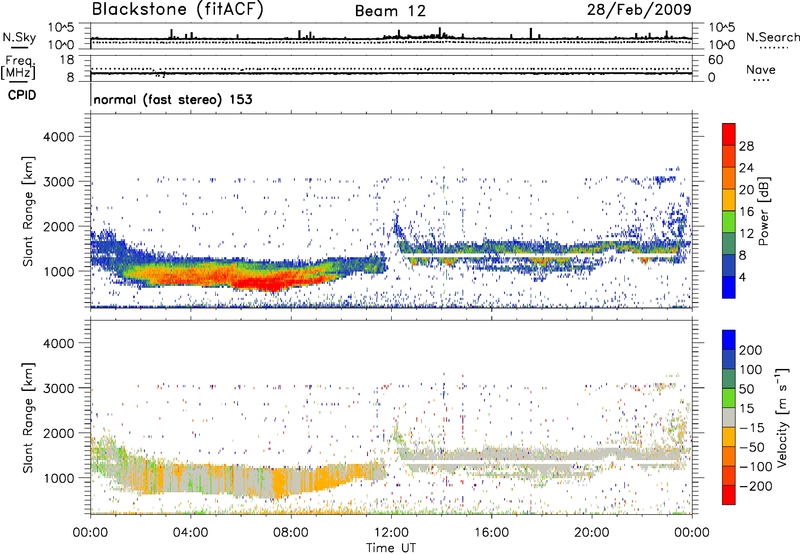The height and width of the screenshot is (554, 800).
Task: Click the gray band of Velocity color bar
Action: click(729, 417)
